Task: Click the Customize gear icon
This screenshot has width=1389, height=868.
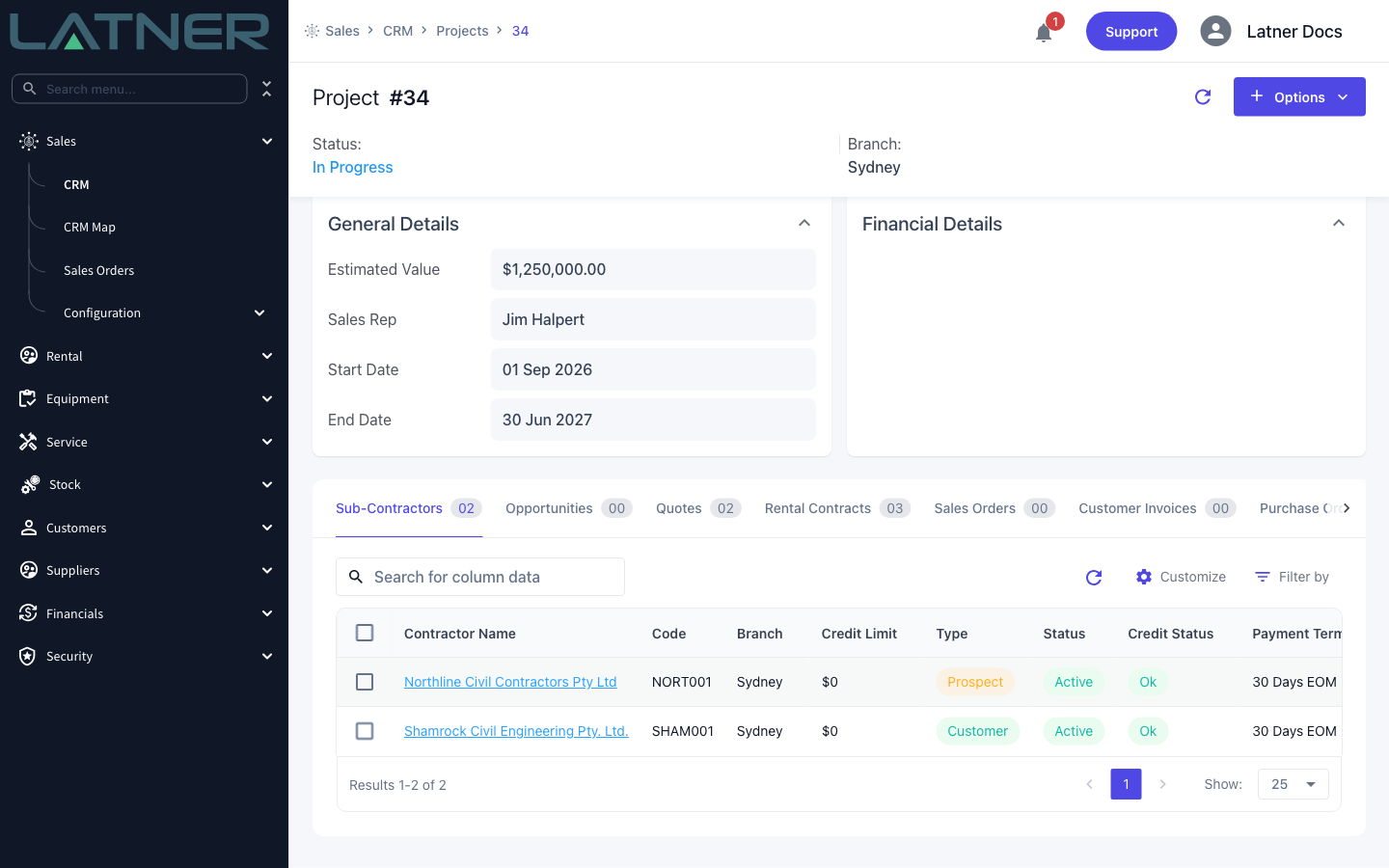Action: [x=1144, y=577]
